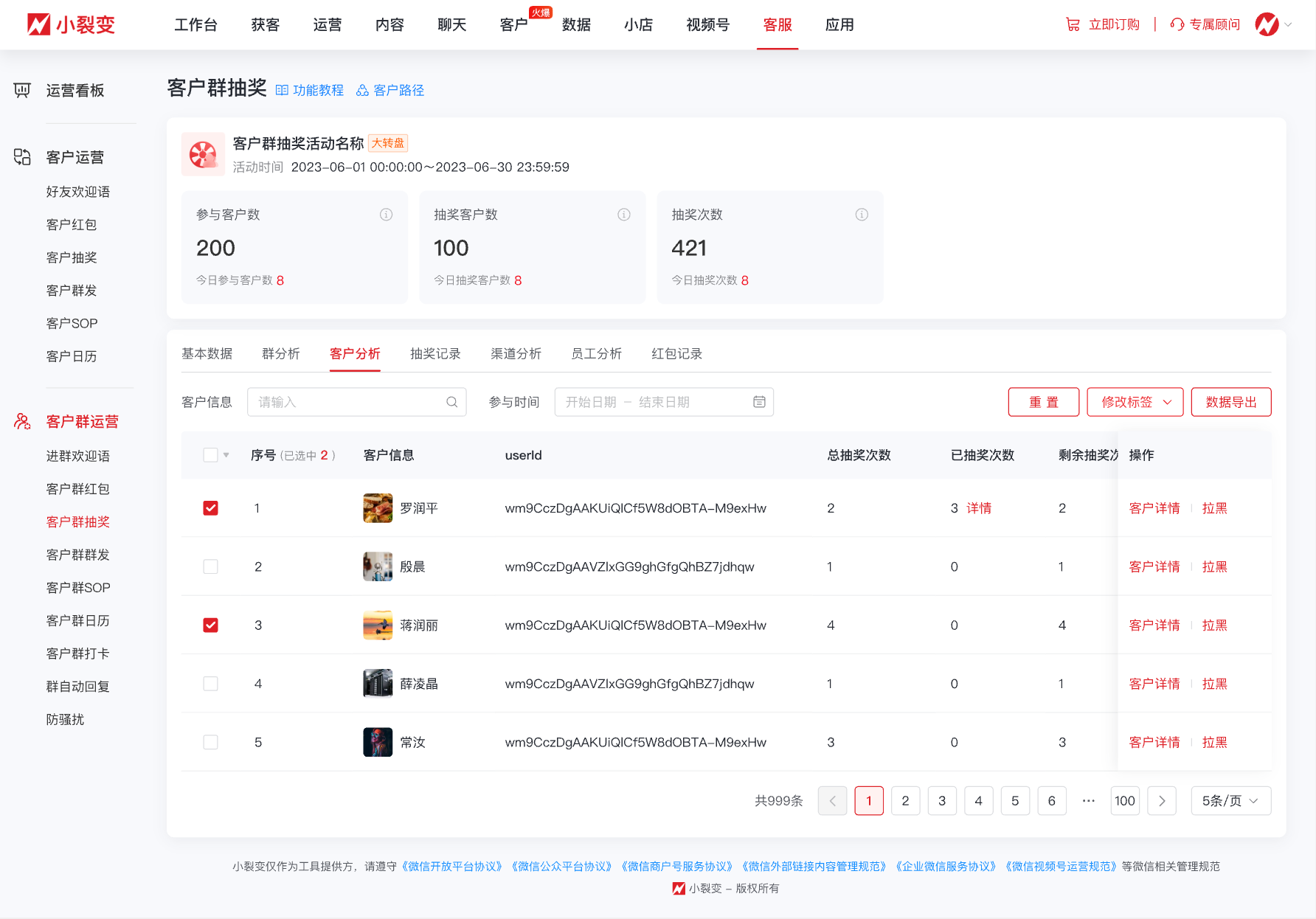Click the headset advisor icon

pyautogui.click(x=1177, y=24)
